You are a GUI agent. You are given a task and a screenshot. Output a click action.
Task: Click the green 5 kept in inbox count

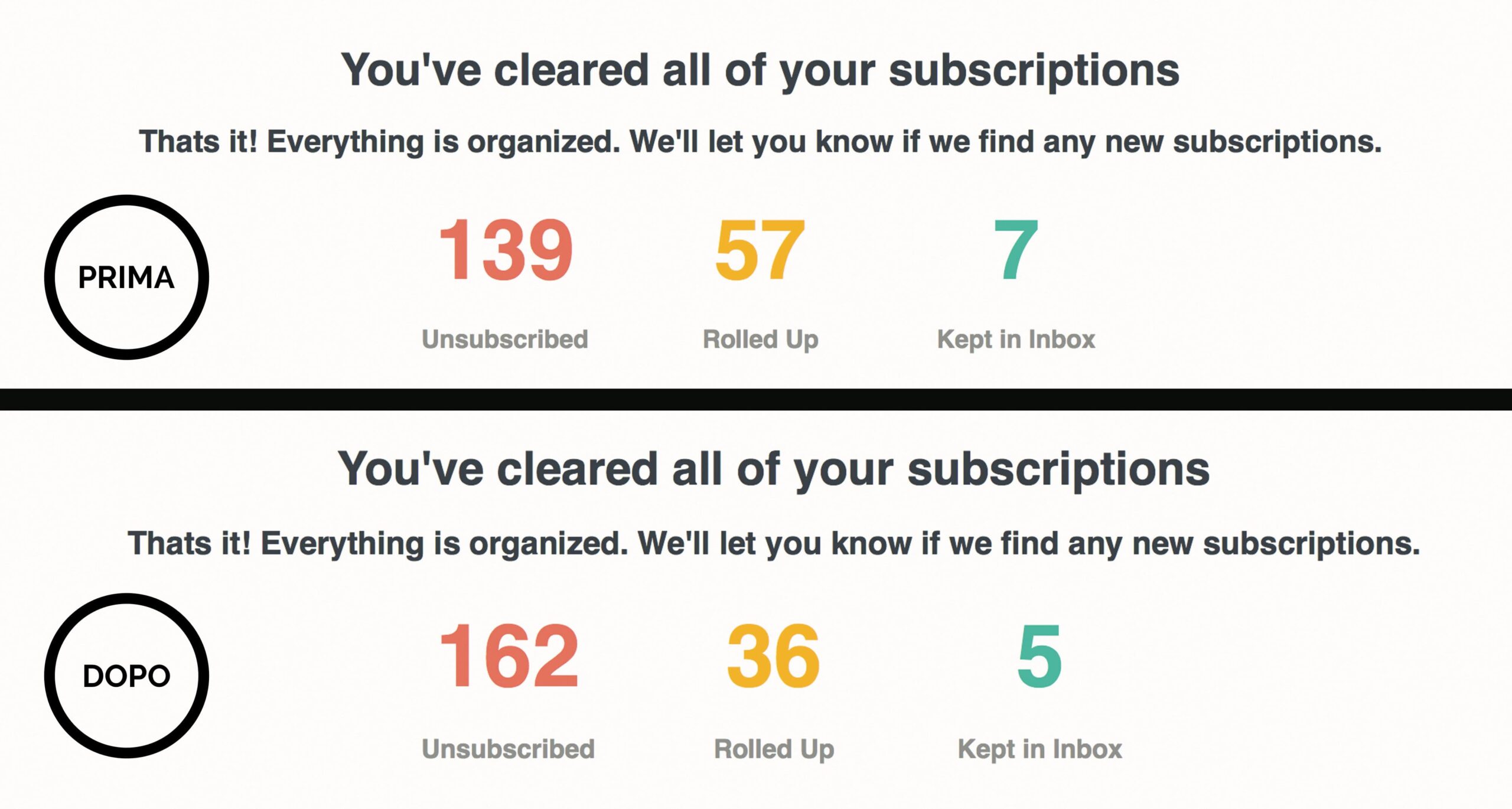[1039, 656]
